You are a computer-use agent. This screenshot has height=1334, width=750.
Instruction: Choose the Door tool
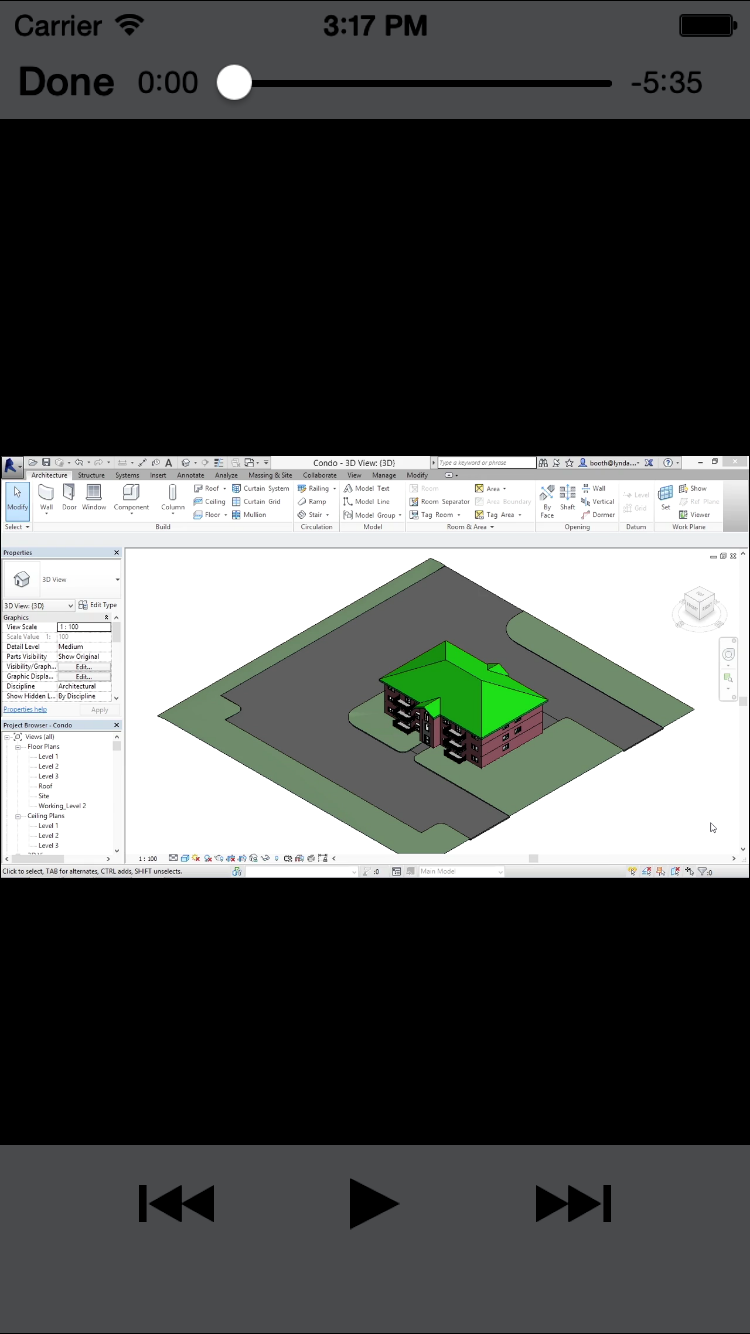point(69,498)
